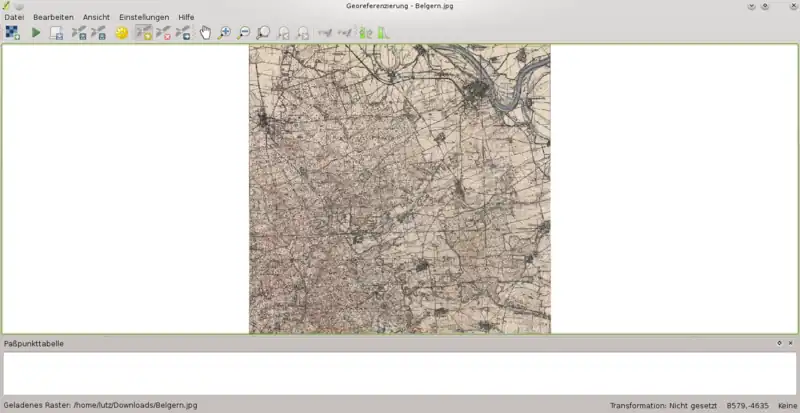Click the Generate GDAL script icon
The width and height of the screenshot is (800, 413).
coord(57,33)
